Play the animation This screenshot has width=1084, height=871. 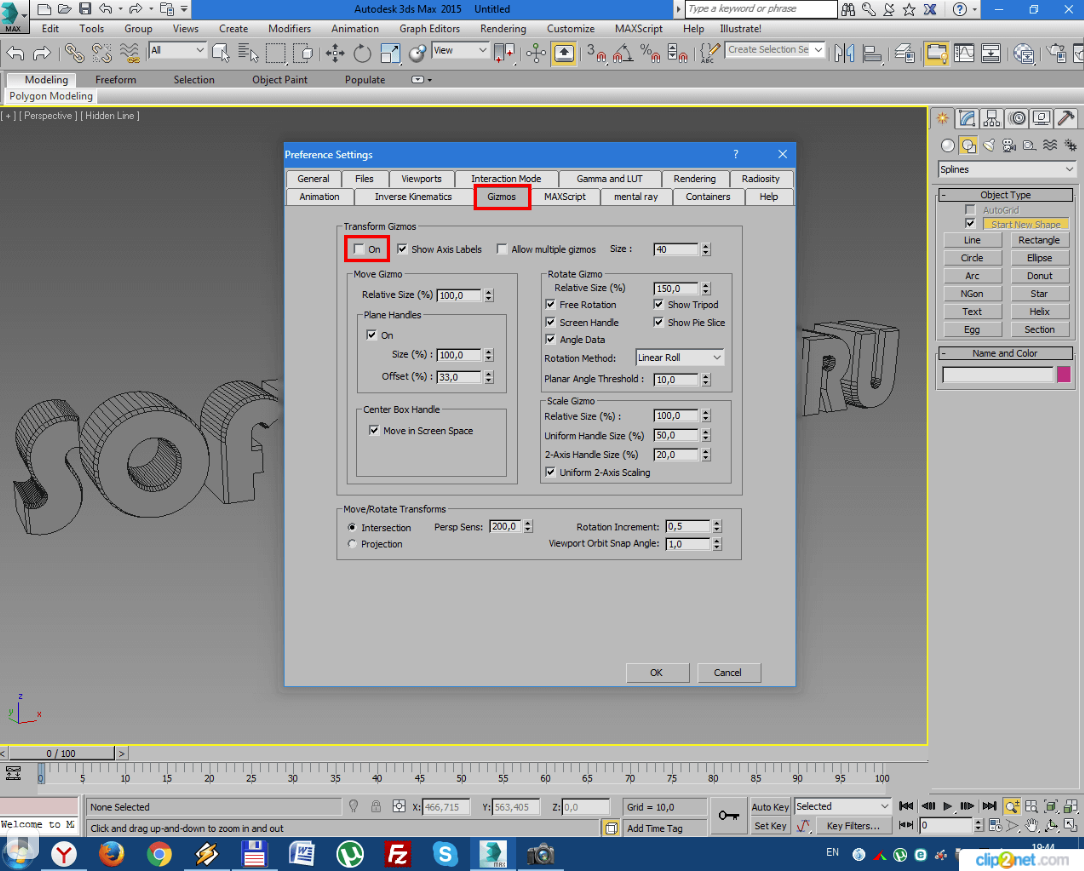(947, 806)
